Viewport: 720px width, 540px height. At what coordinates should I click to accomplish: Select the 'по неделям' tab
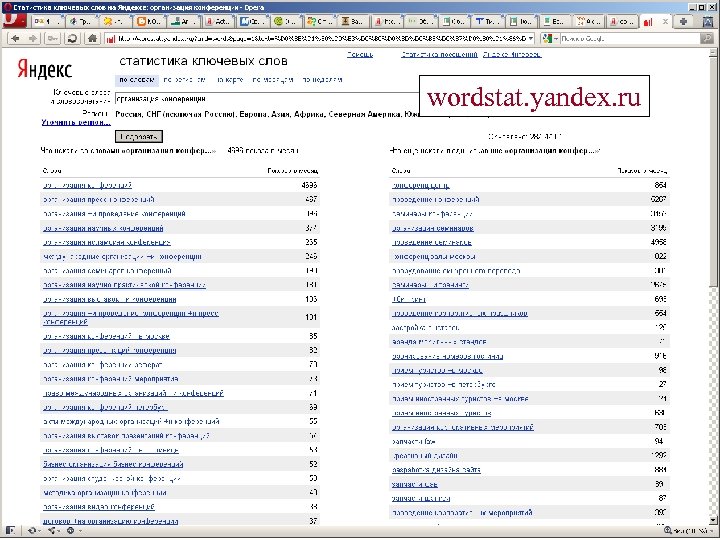[x=322, y=80]
